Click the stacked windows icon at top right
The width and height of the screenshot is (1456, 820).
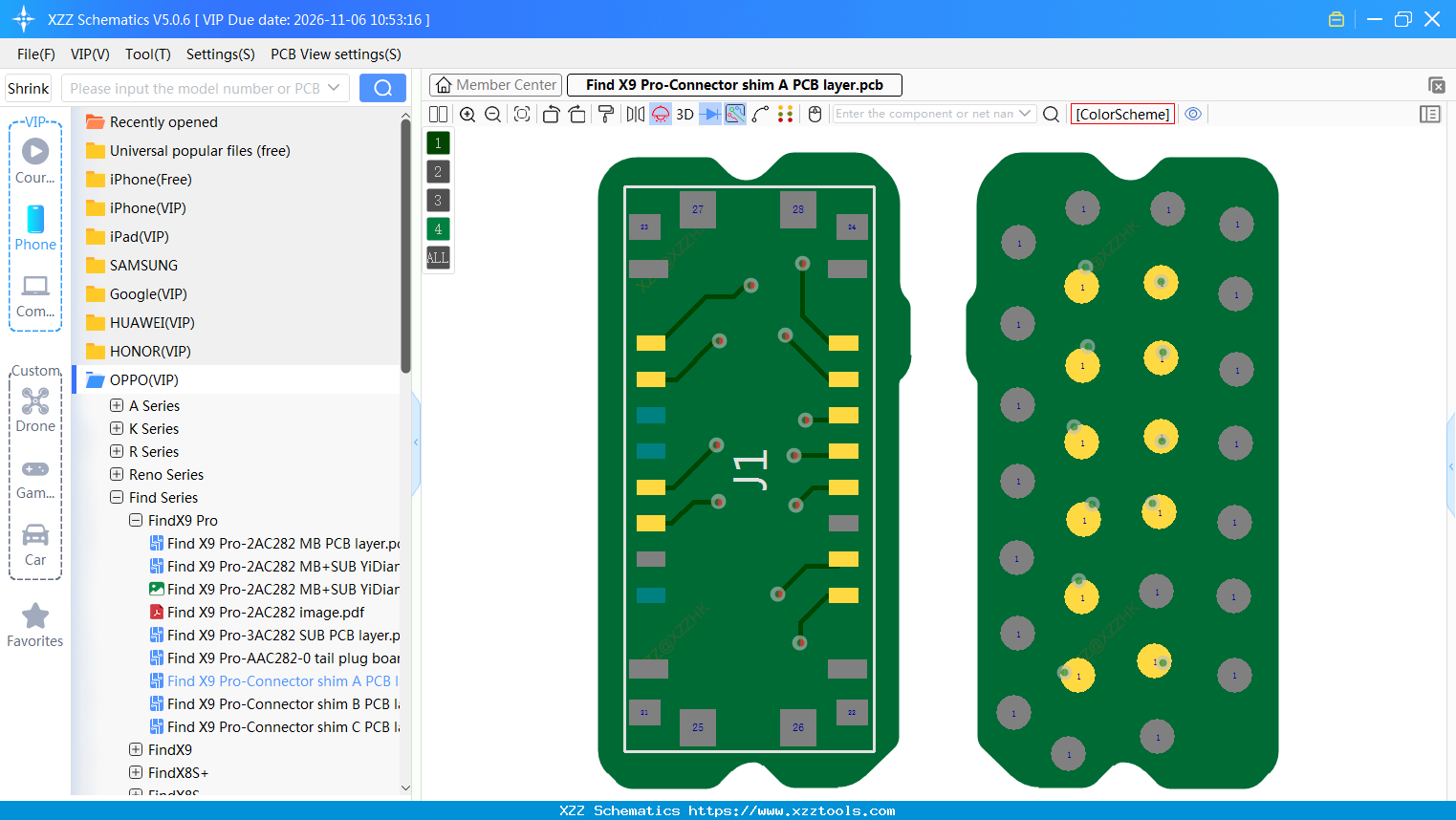pos(1436,85)
